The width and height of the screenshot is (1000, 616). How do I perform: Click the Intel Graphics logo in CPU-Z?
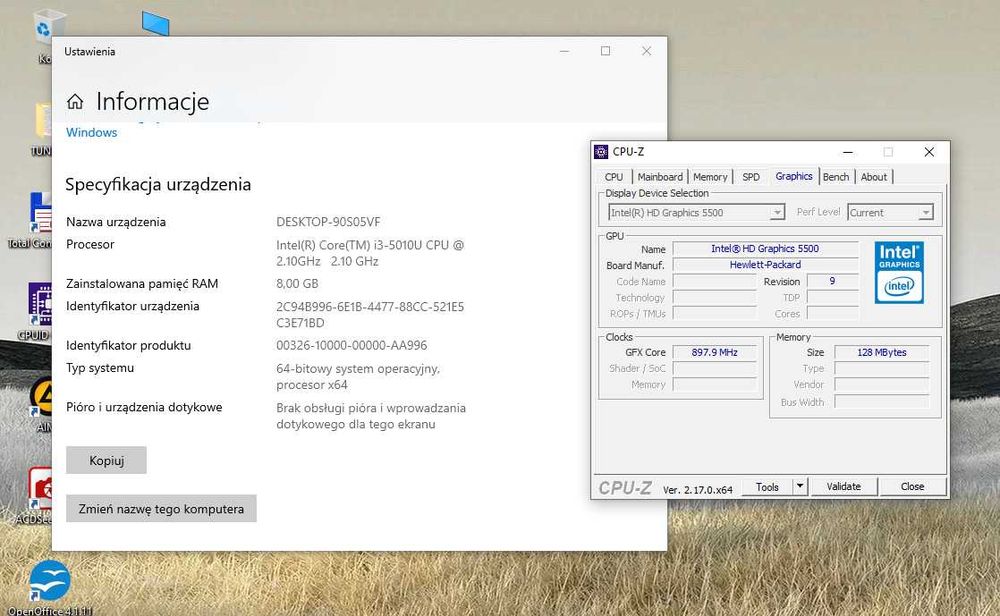click(x=899, y=272)
